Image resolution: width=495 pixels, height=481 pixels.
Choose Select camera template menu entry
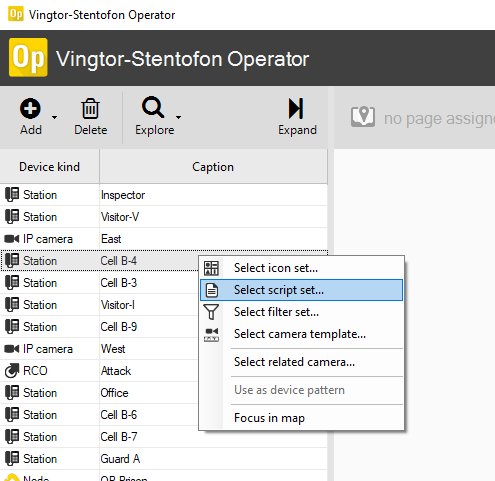click(302, 334)
